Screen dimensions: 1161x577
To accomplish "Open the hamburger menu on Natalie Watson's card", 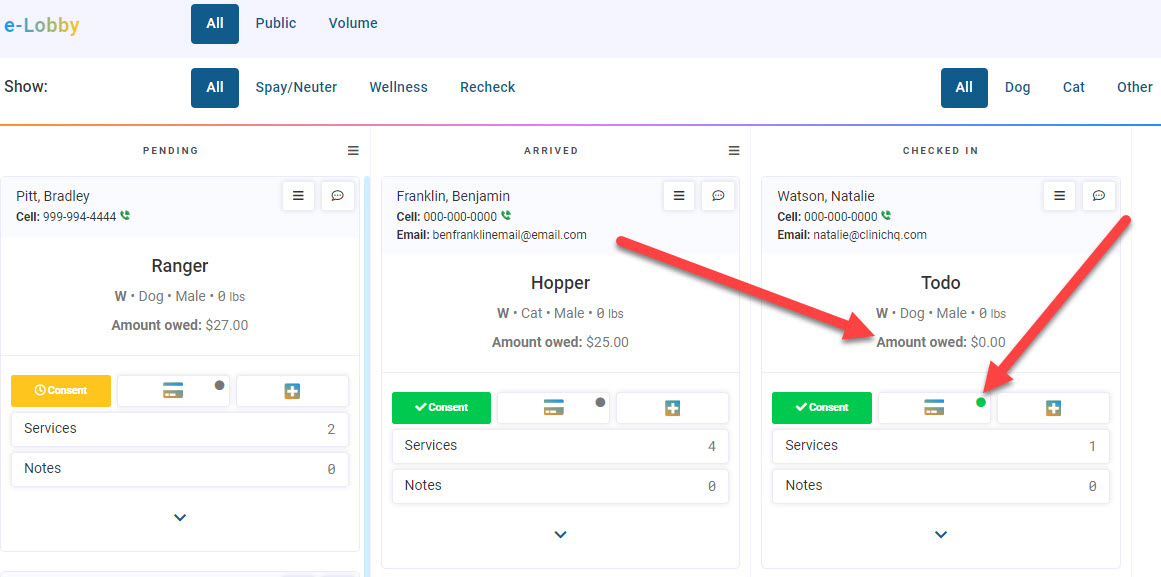I will tap(1059, 196).
